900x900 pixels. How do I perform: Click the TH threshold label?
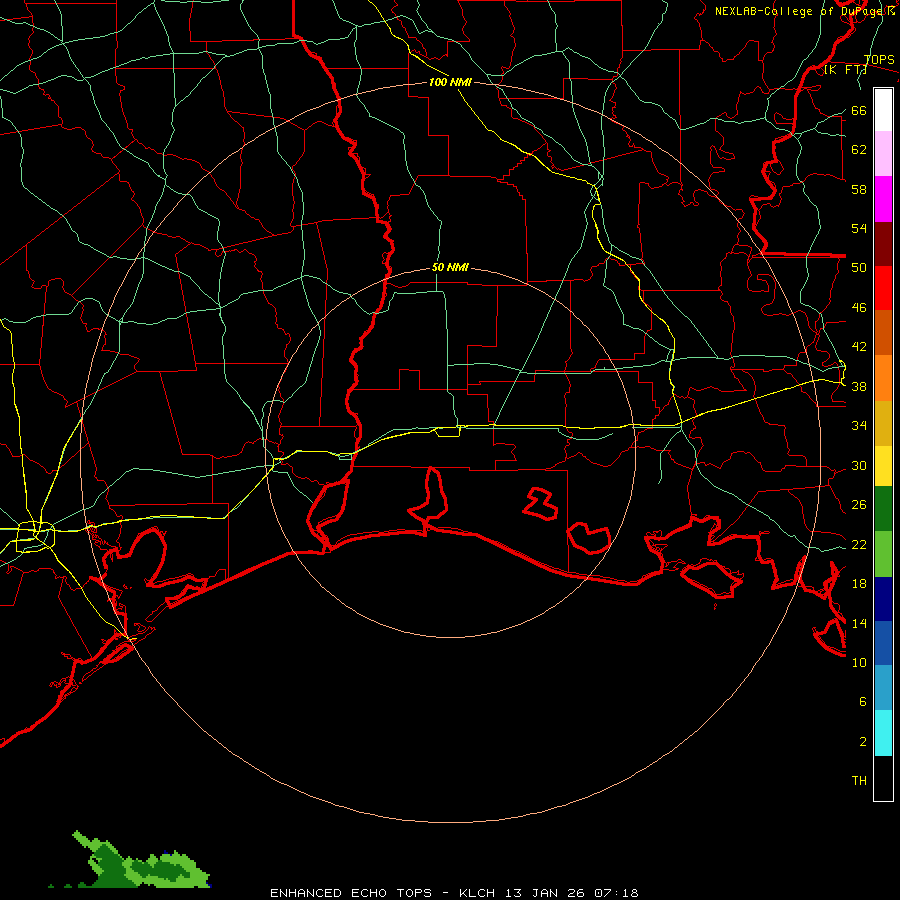(859, 780)
